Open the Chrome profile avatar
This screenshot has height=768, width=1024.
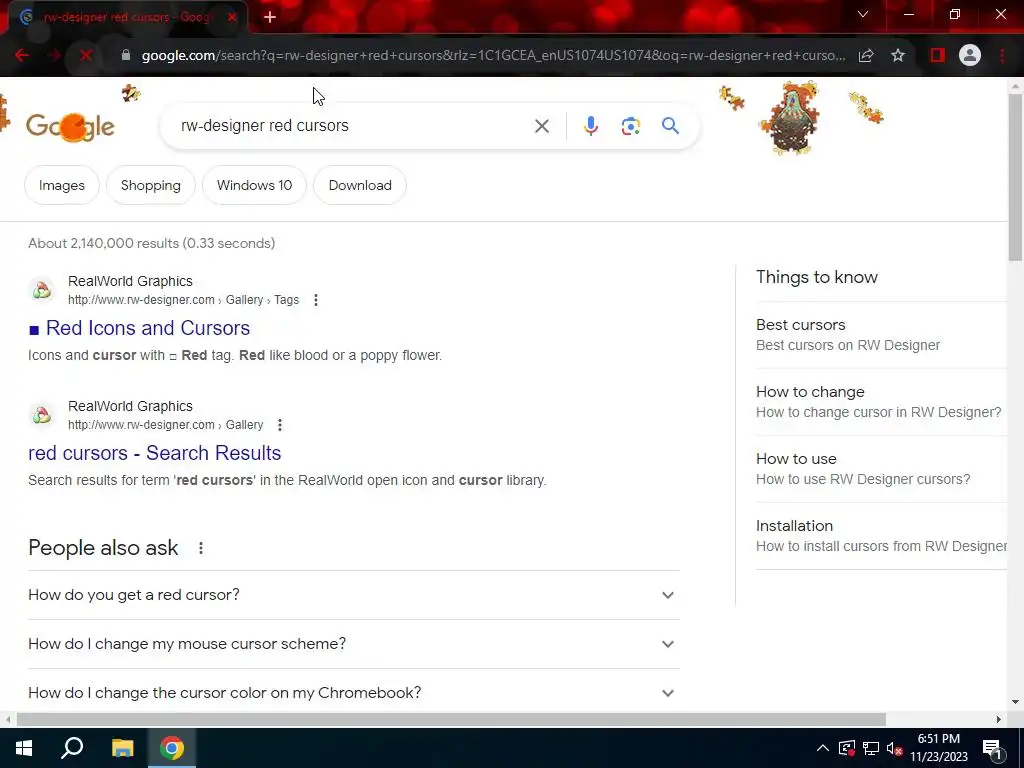click(x=970, y=56)
